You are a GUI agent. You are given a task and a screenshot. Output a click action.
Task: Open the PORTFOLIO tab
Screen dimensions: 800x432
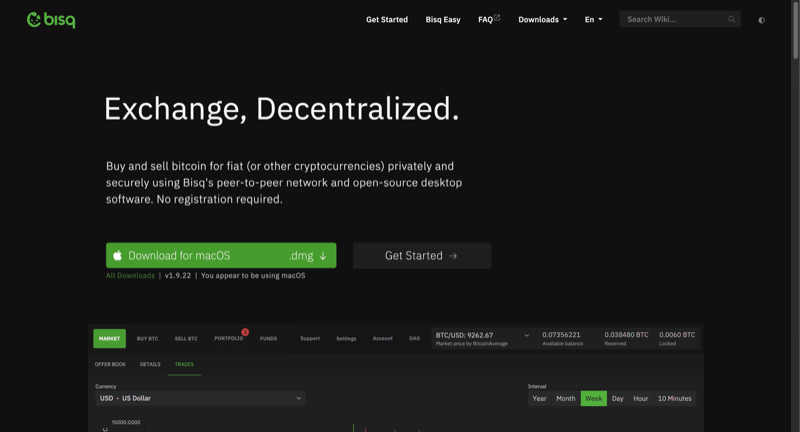pyautogui.click(x=229, y=339)
